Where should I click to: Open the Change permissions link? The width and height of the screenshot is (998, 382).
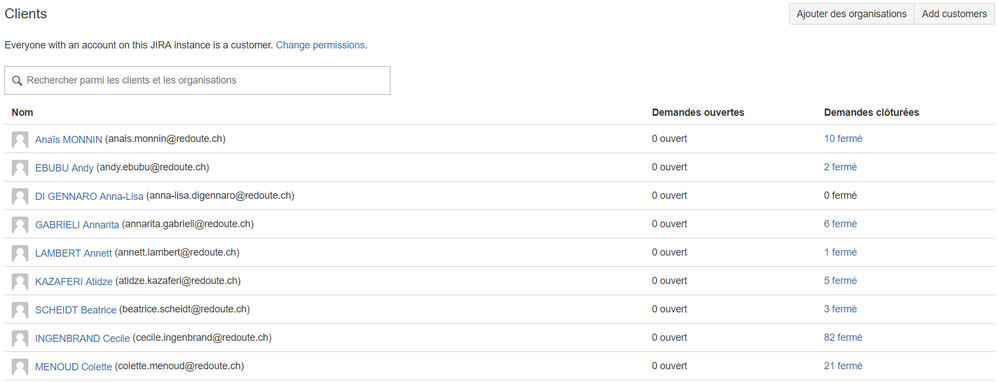coord(320,45)
